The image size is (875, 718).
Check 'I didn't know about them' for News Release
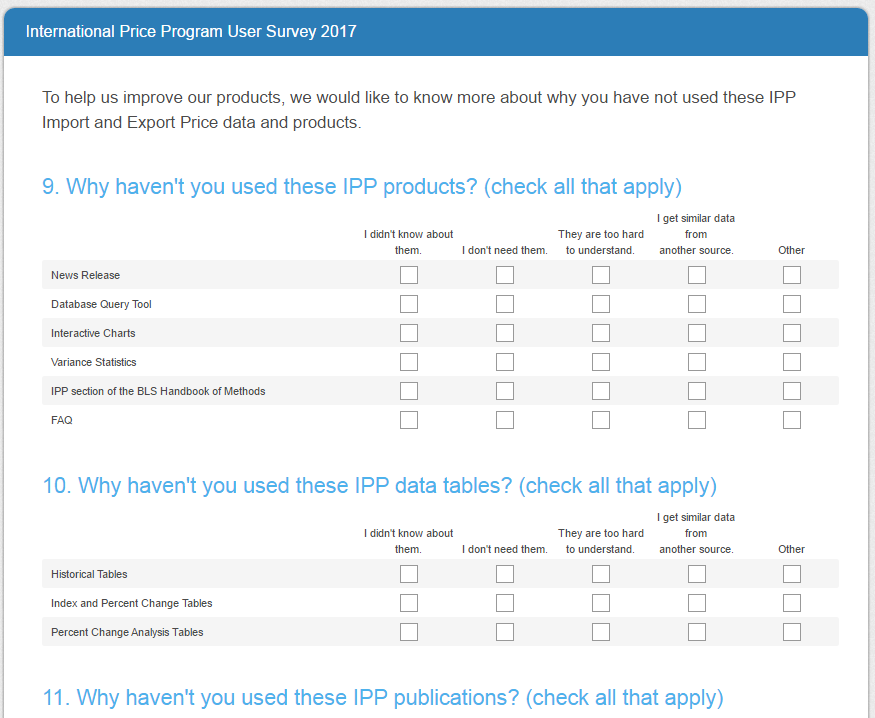click(409, 275)
